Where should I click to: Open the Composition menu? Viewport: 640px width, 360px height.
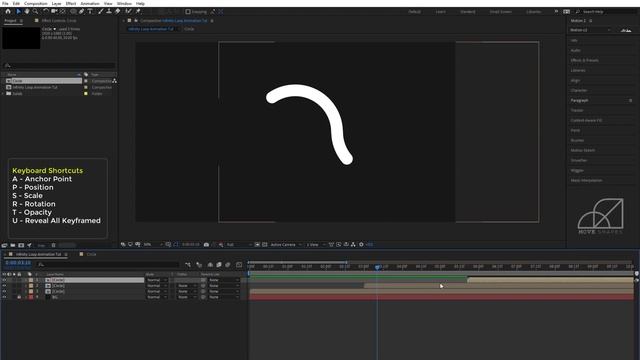(36, 3)
